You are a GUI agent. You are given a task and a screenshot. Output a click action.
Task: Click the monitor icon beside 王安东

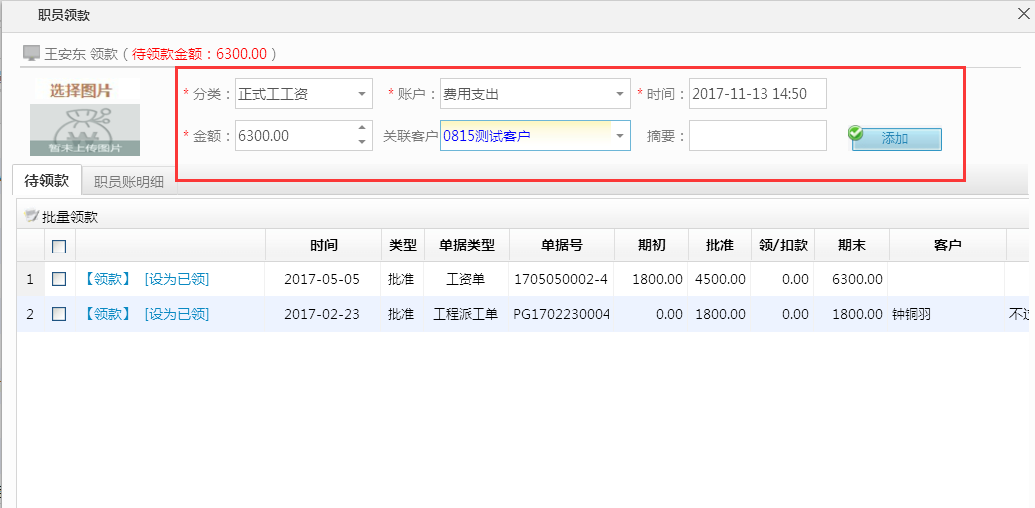click(x=31, y=53)
